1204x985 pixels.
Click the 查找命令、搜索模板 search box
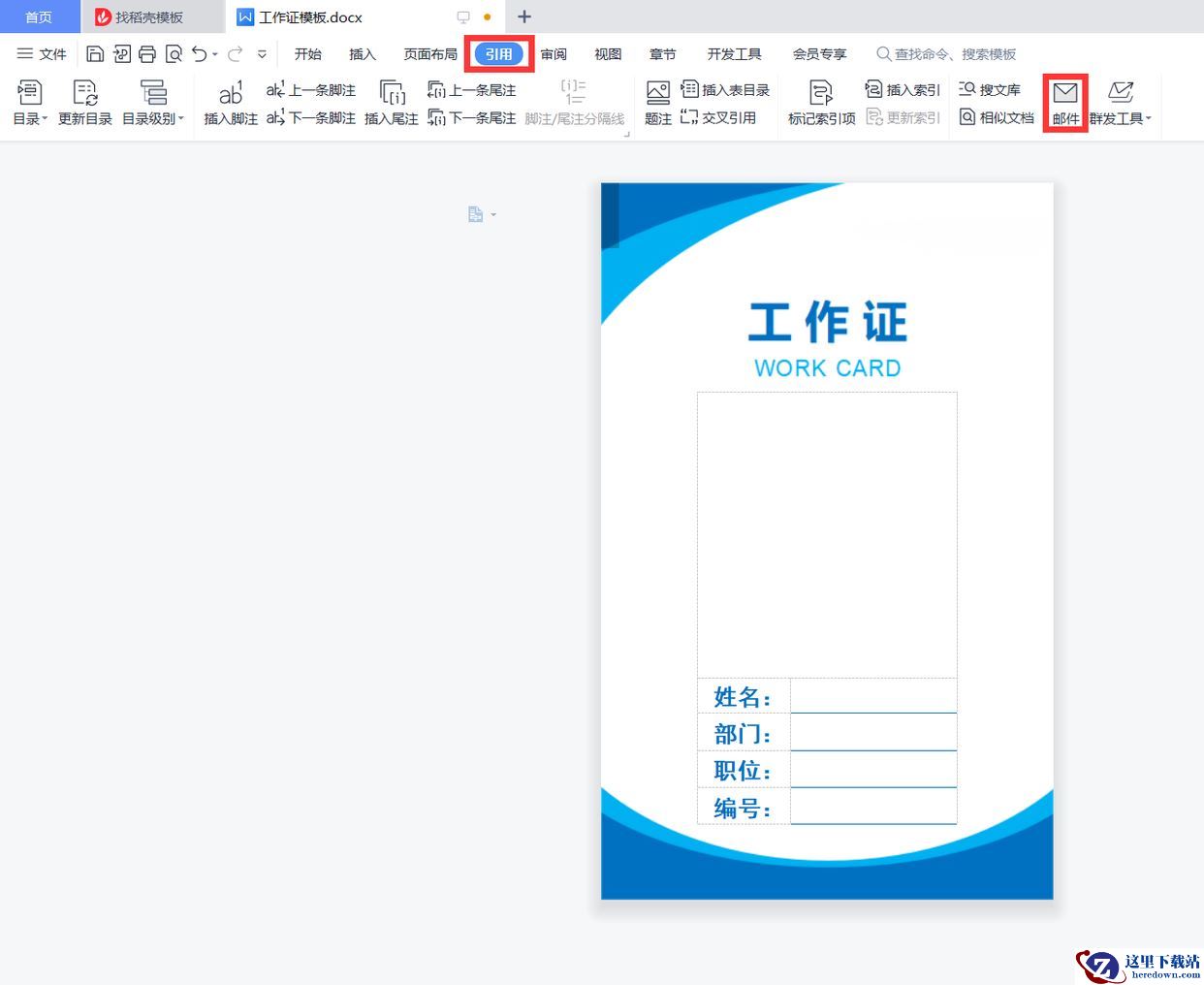coord(946,54)
